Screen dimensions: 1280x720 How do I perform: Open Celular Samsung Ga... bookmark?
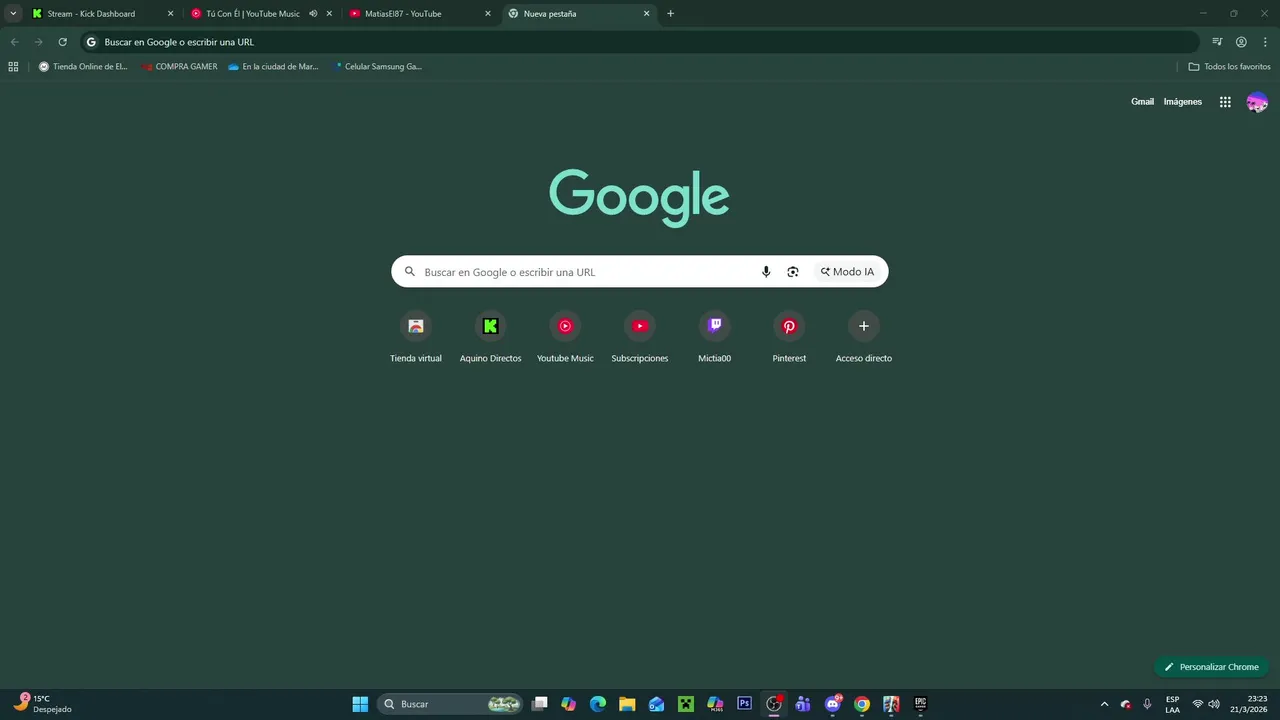tap(378, 67)
